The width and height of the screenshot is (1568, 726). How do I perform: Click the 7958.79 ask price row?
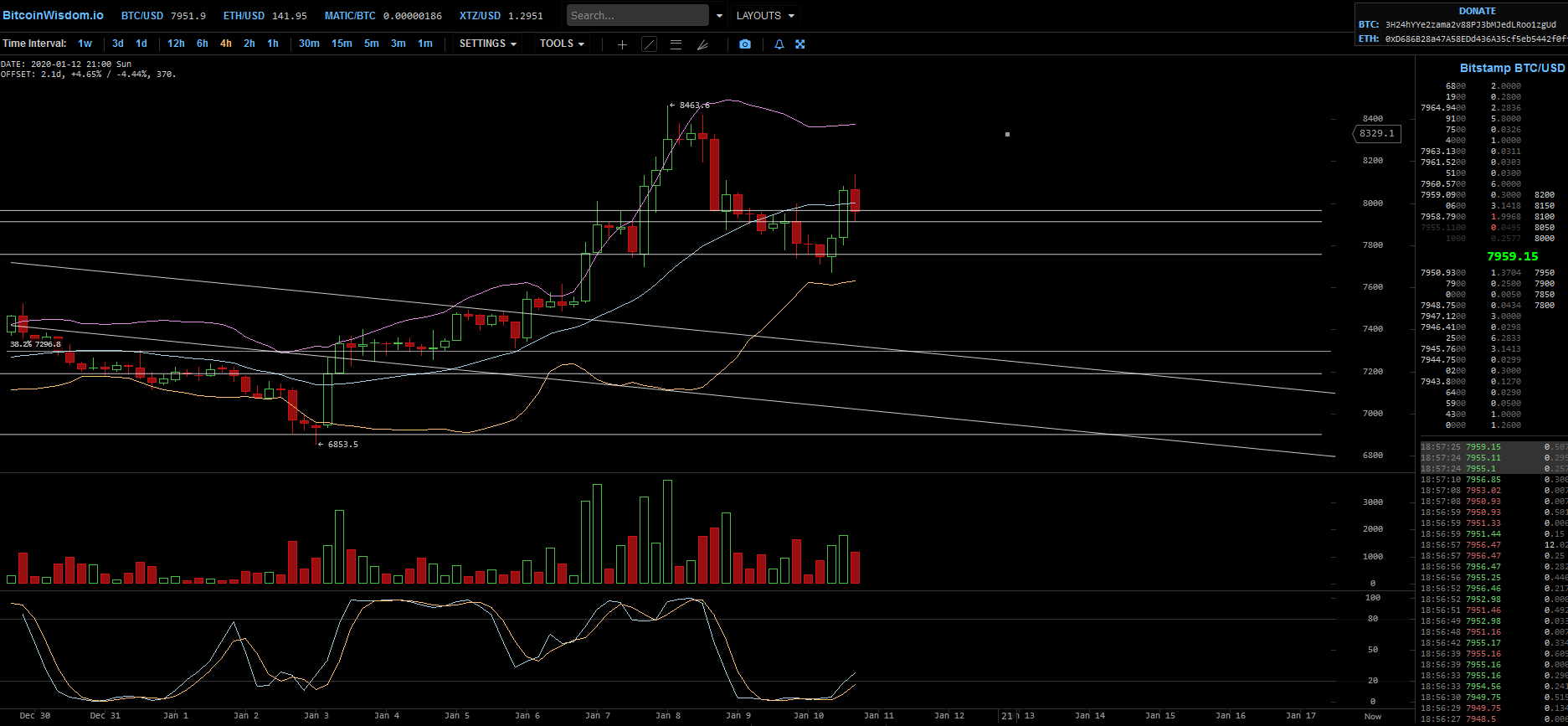point(1471,217)
